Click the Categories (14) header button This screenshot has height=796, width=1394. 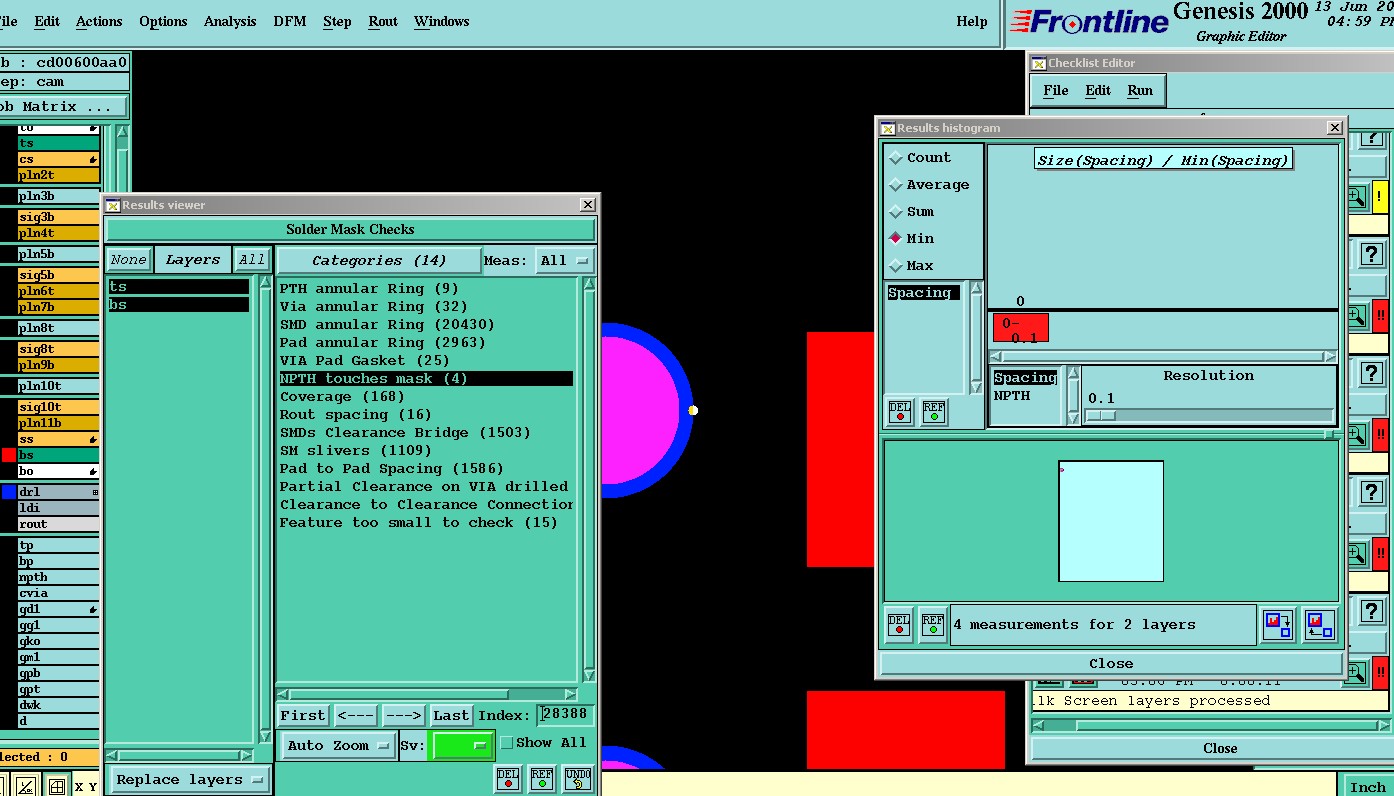379,261
